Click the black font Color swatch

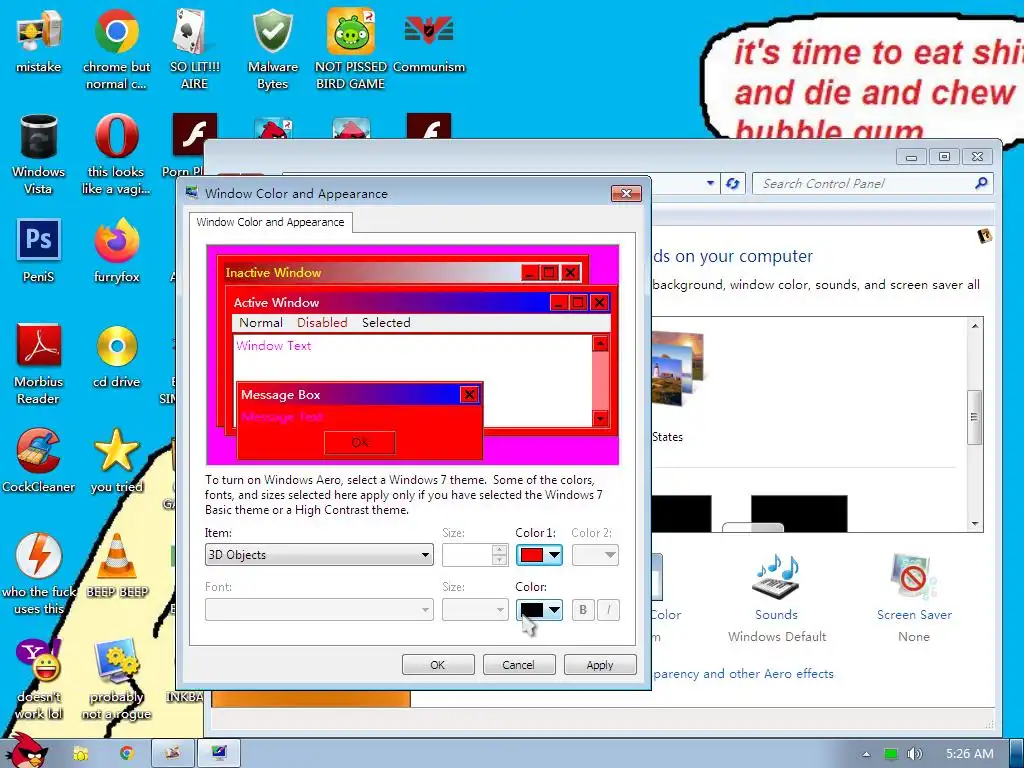(532, 610)
